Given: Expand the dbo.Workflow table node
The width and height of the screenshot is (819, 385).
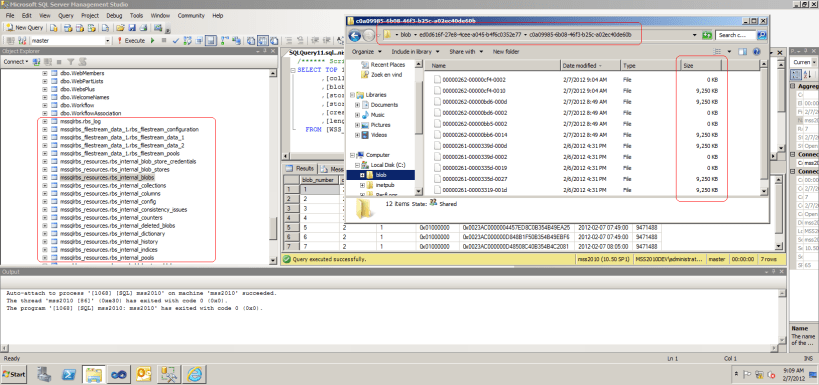Looking at the screenshot, I should [45, 105].
